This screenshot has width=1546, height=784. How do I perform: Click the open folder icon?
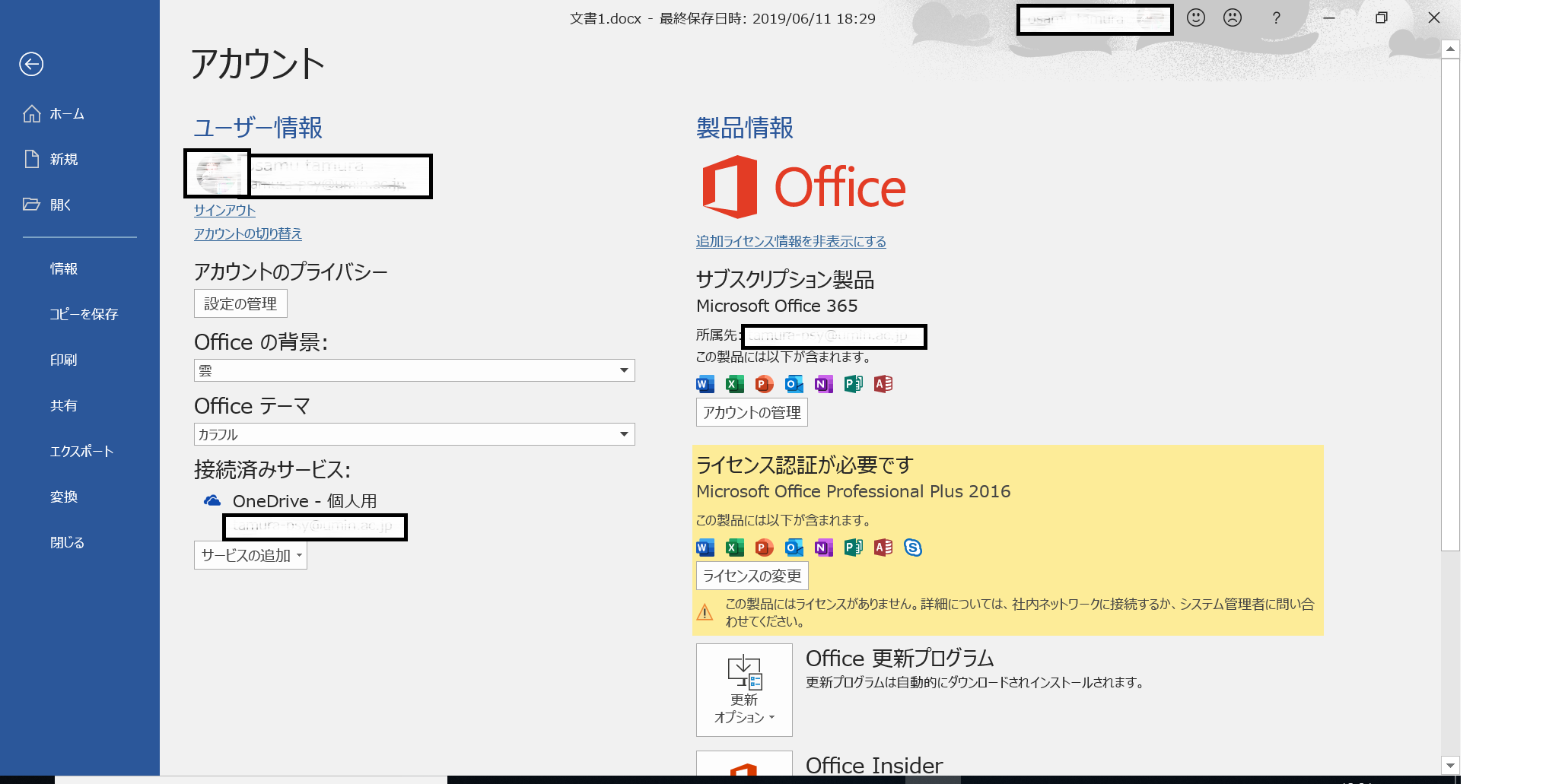(x=31, y=204)
